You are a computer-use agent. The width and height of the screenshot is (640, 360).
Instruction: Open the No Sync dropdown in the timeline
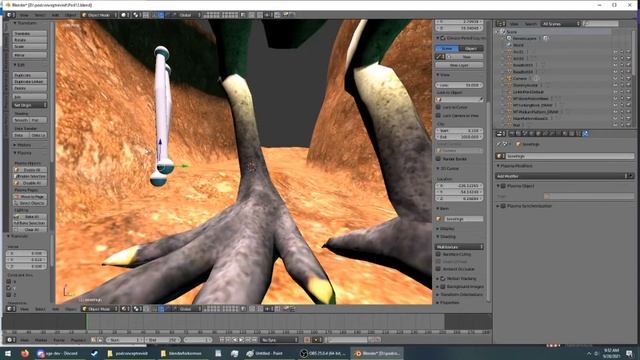point(280,340)
